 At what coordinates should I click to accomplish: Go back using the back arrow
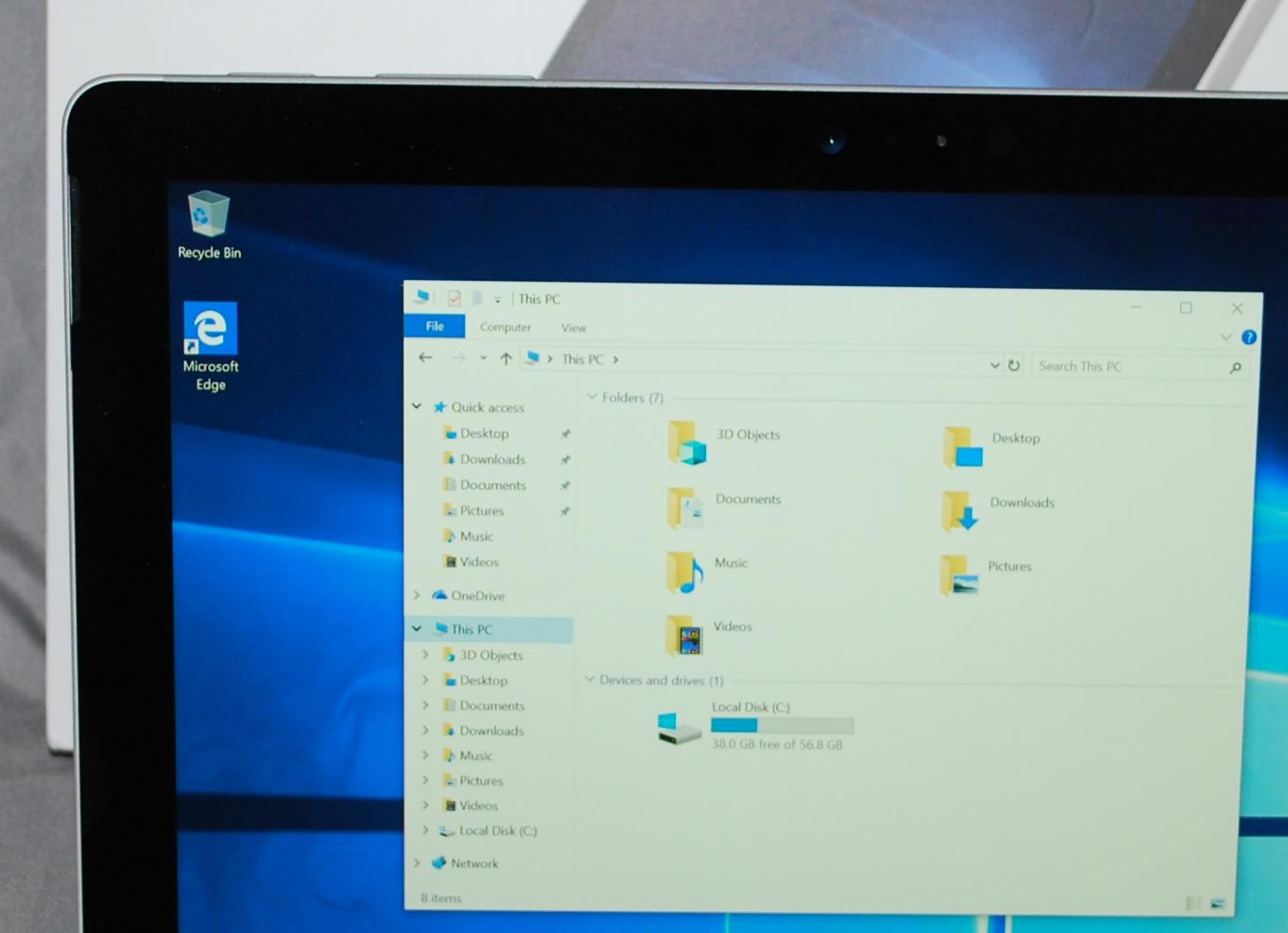(x=425, y=357)
